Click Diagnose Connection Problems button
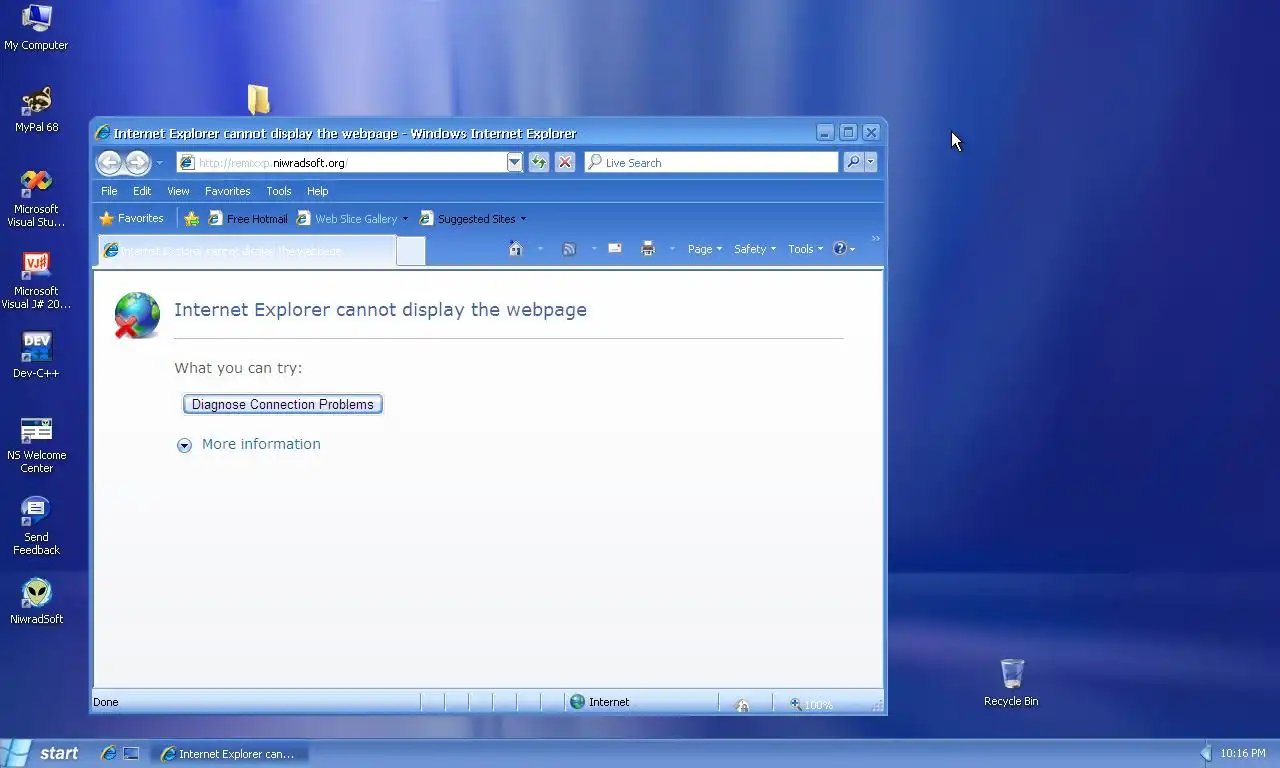This screenshot has width=1280, height=768. 283,404
